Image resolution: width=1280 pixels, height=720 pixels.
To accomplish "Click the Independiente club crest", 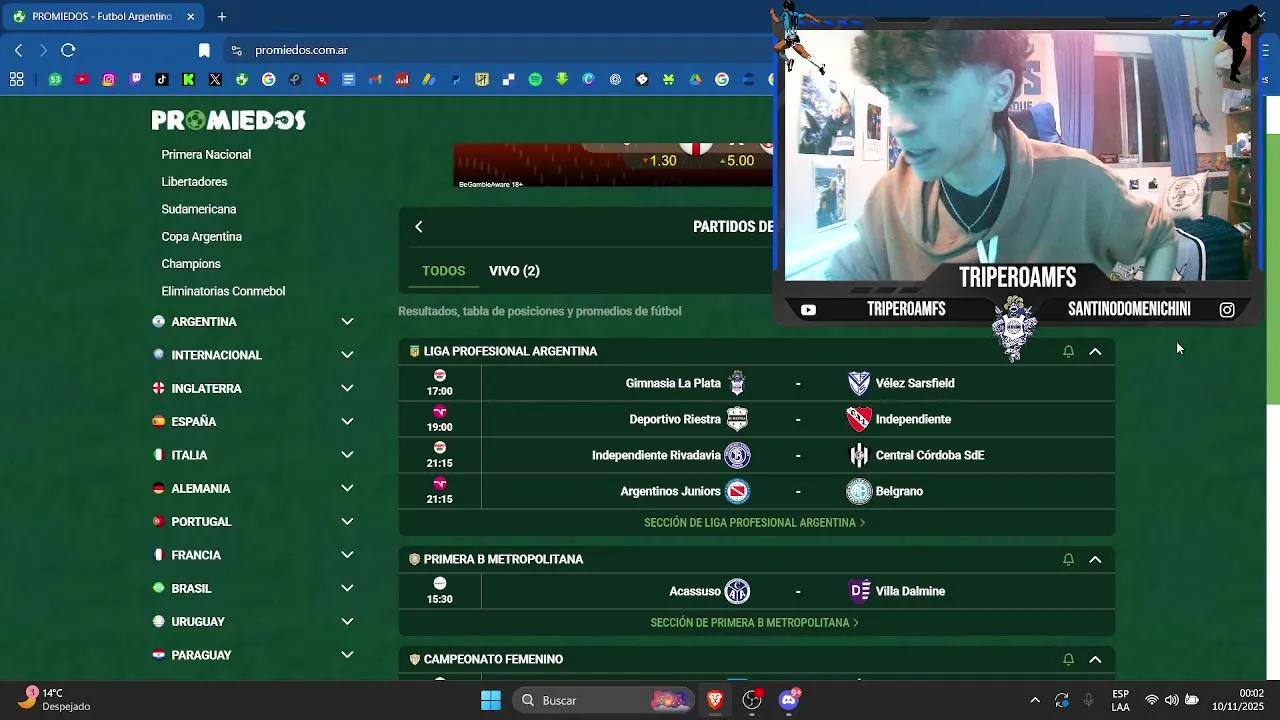I will pyautogui.click(x=859, y=419).
